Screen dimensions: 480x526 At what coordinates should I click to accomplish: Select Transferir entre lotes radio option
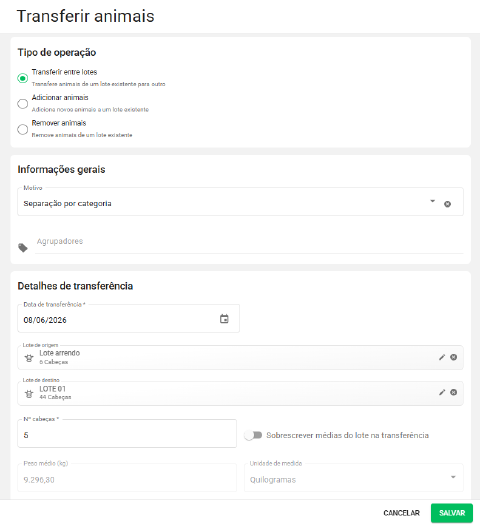(22, 78)
